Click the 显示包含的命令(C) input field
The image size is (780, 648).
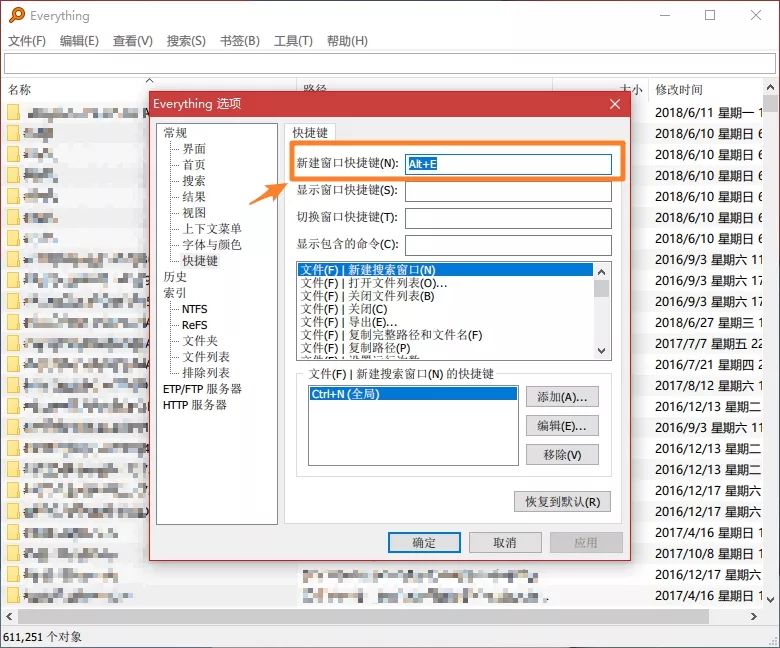[x=508, y=245]
